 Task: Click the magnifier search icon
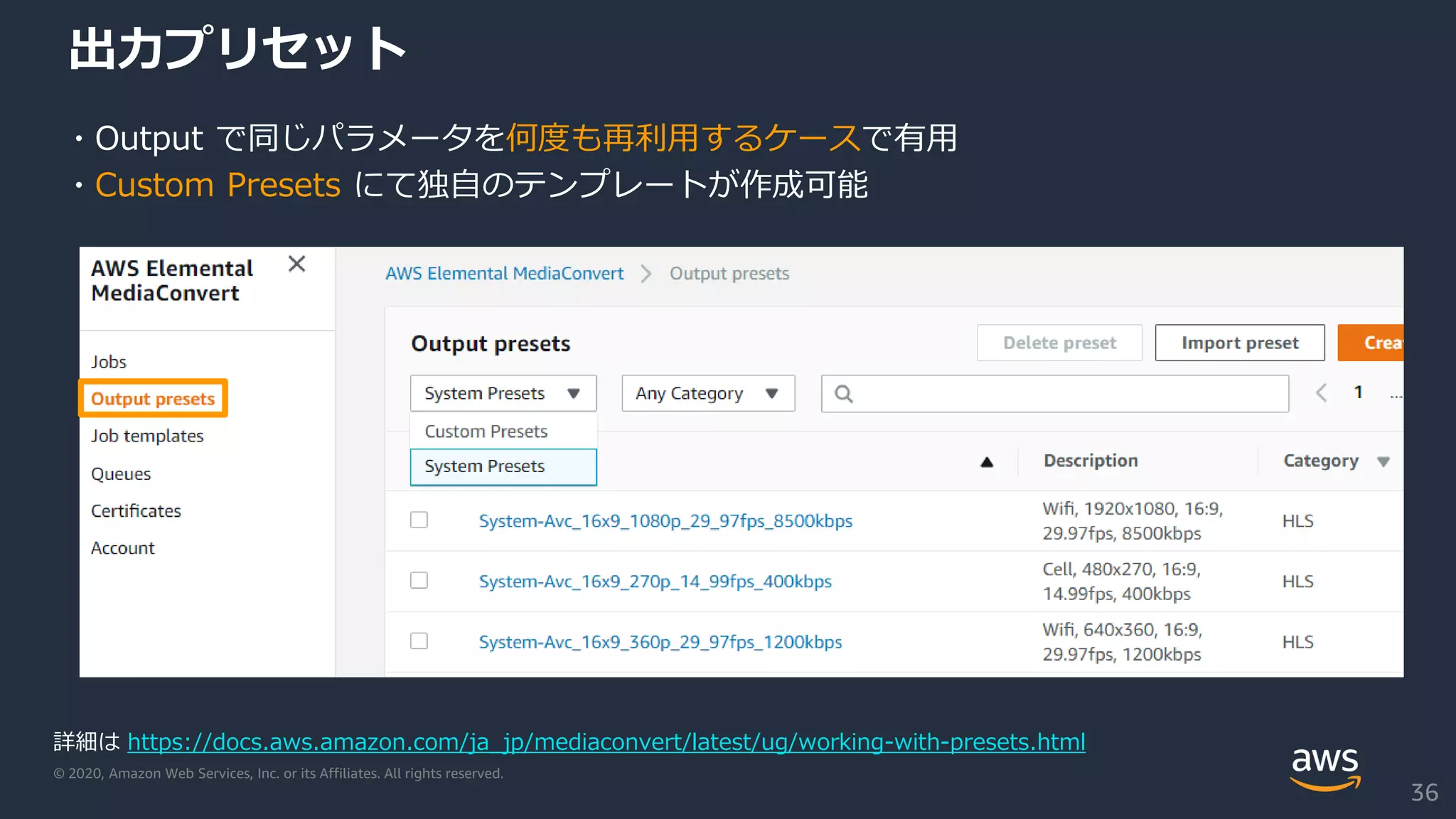843,393
